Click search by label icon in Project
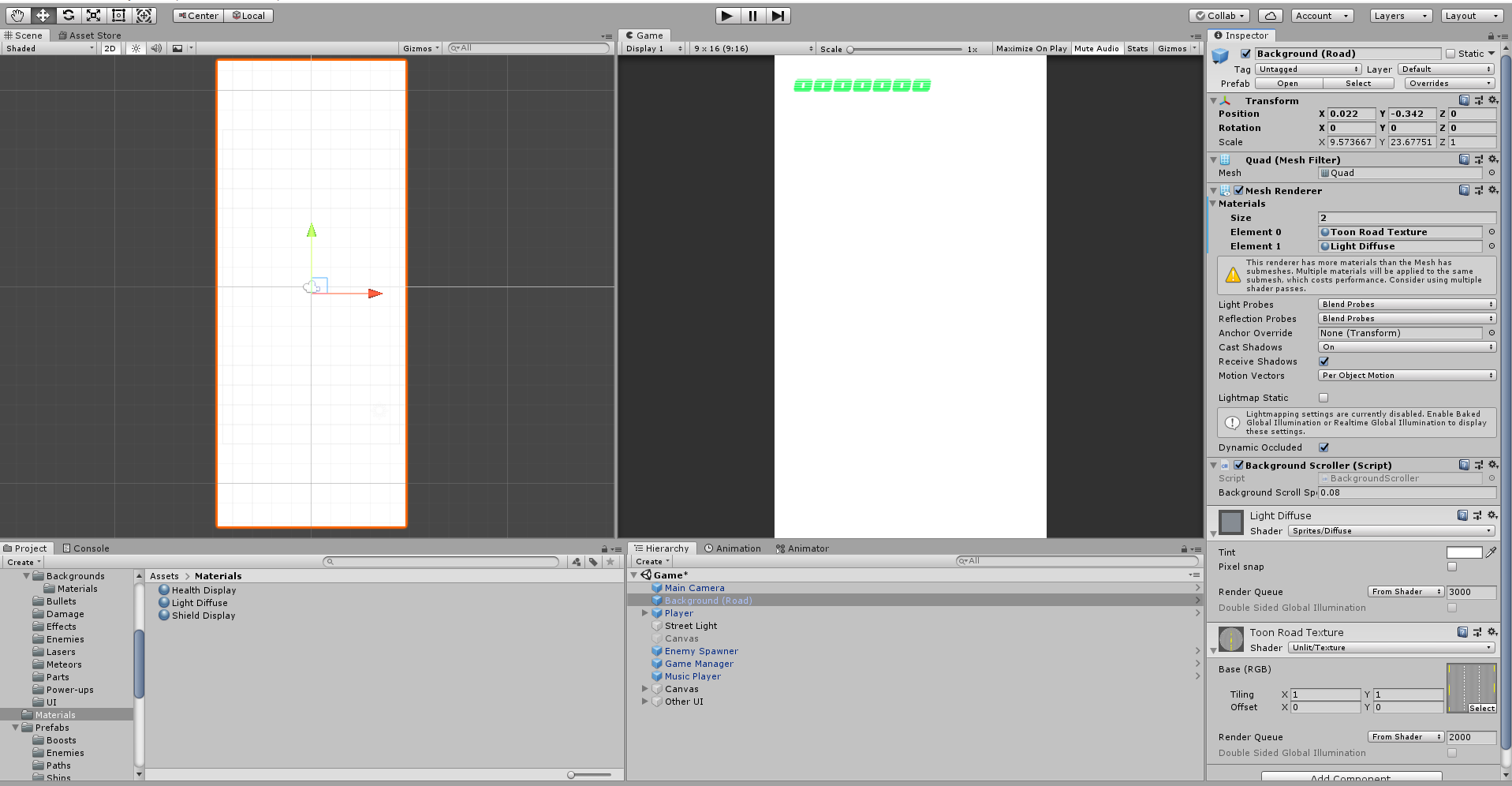Viewport: 1512px width, 786px height. pyautogui.click(x=593, y=562)
